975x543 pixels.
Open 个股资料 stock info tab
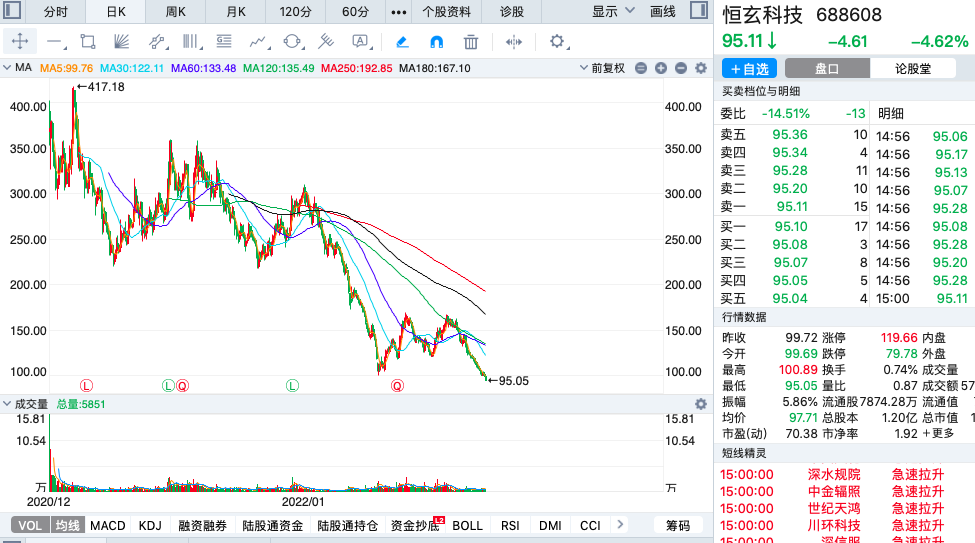[x=446, y=12]
